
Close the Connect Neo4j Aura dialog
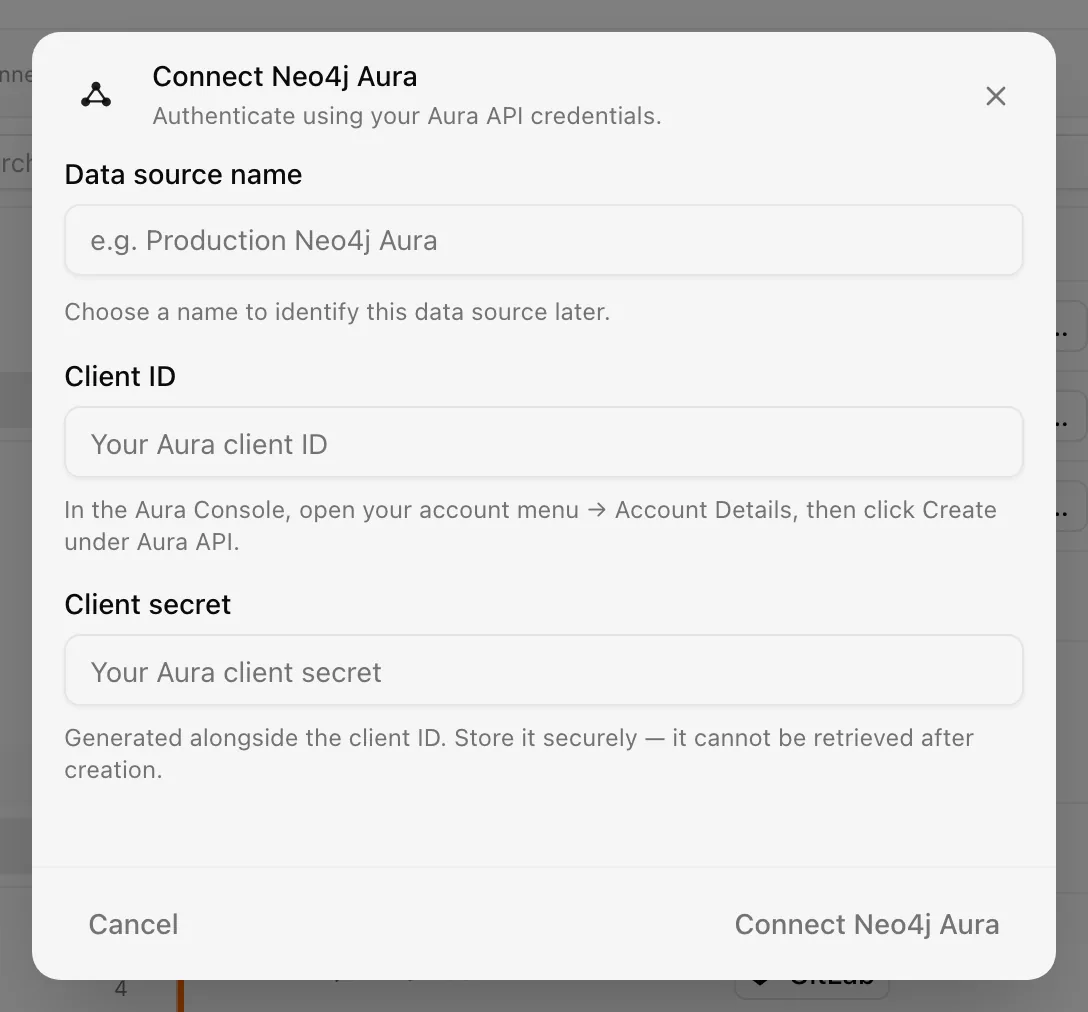pyautogui.click(x=996, y=96)
